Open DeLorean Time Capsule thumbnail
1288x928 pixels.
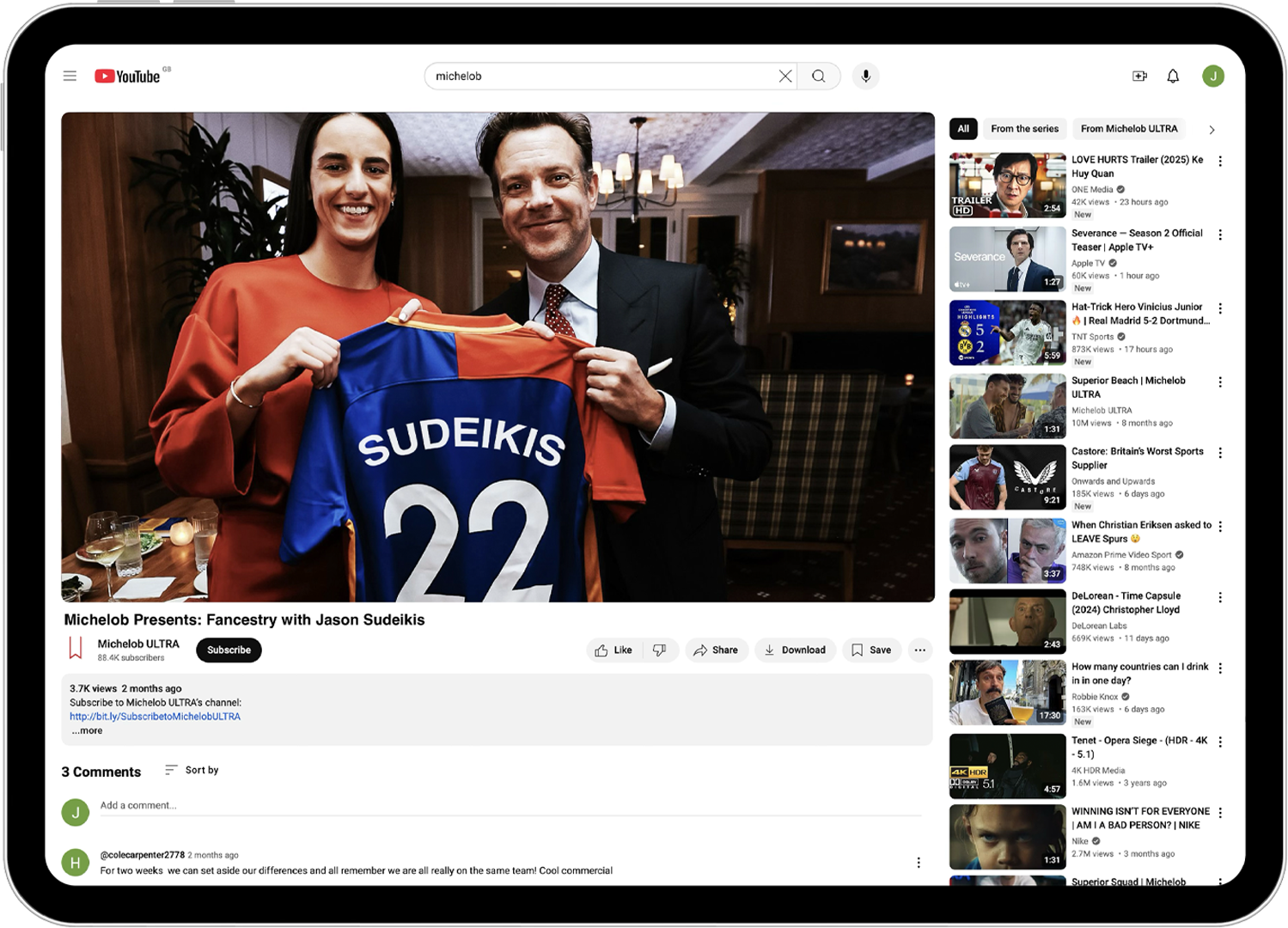tap(1008, 621)
